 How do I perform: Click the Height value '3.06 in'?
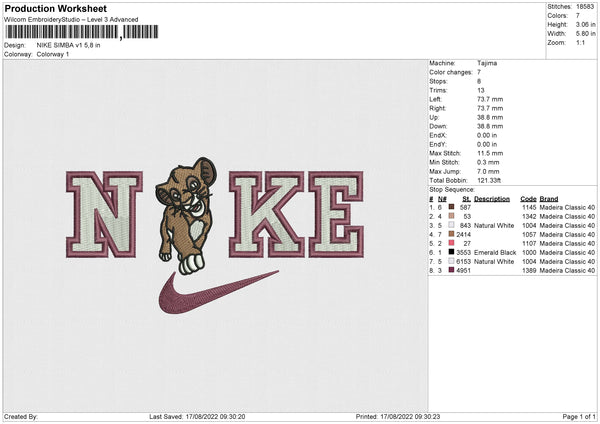[585, 24]
